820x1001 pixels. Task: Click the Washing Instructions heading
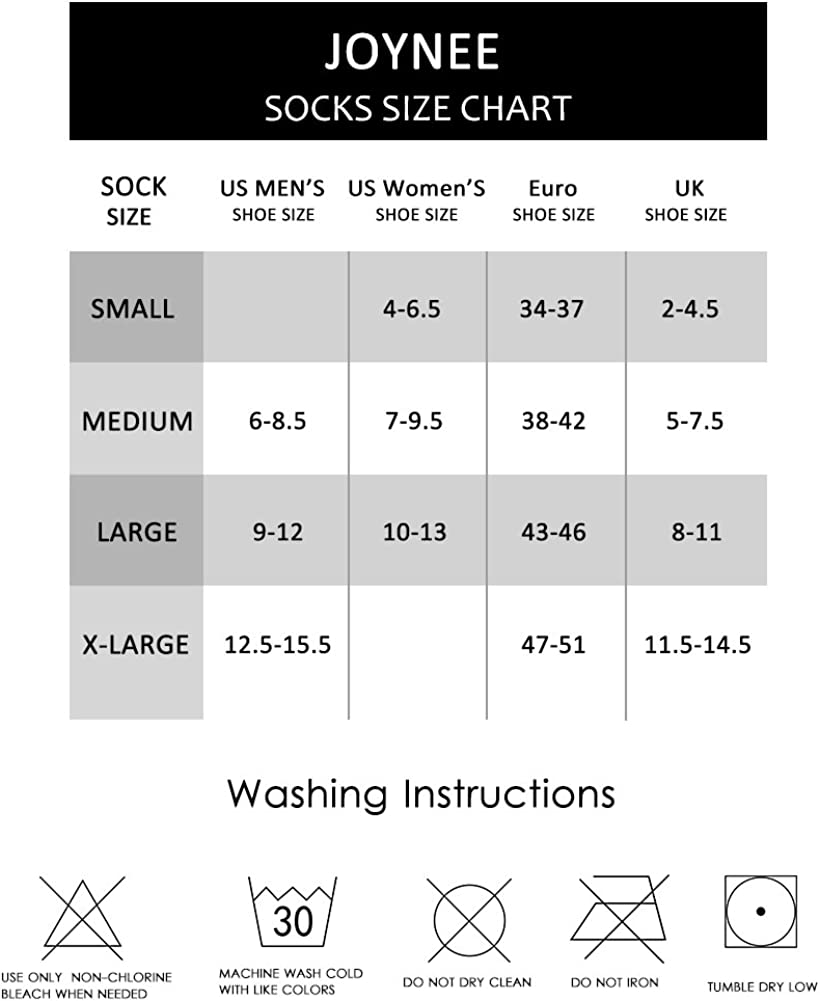pos(421,794)
